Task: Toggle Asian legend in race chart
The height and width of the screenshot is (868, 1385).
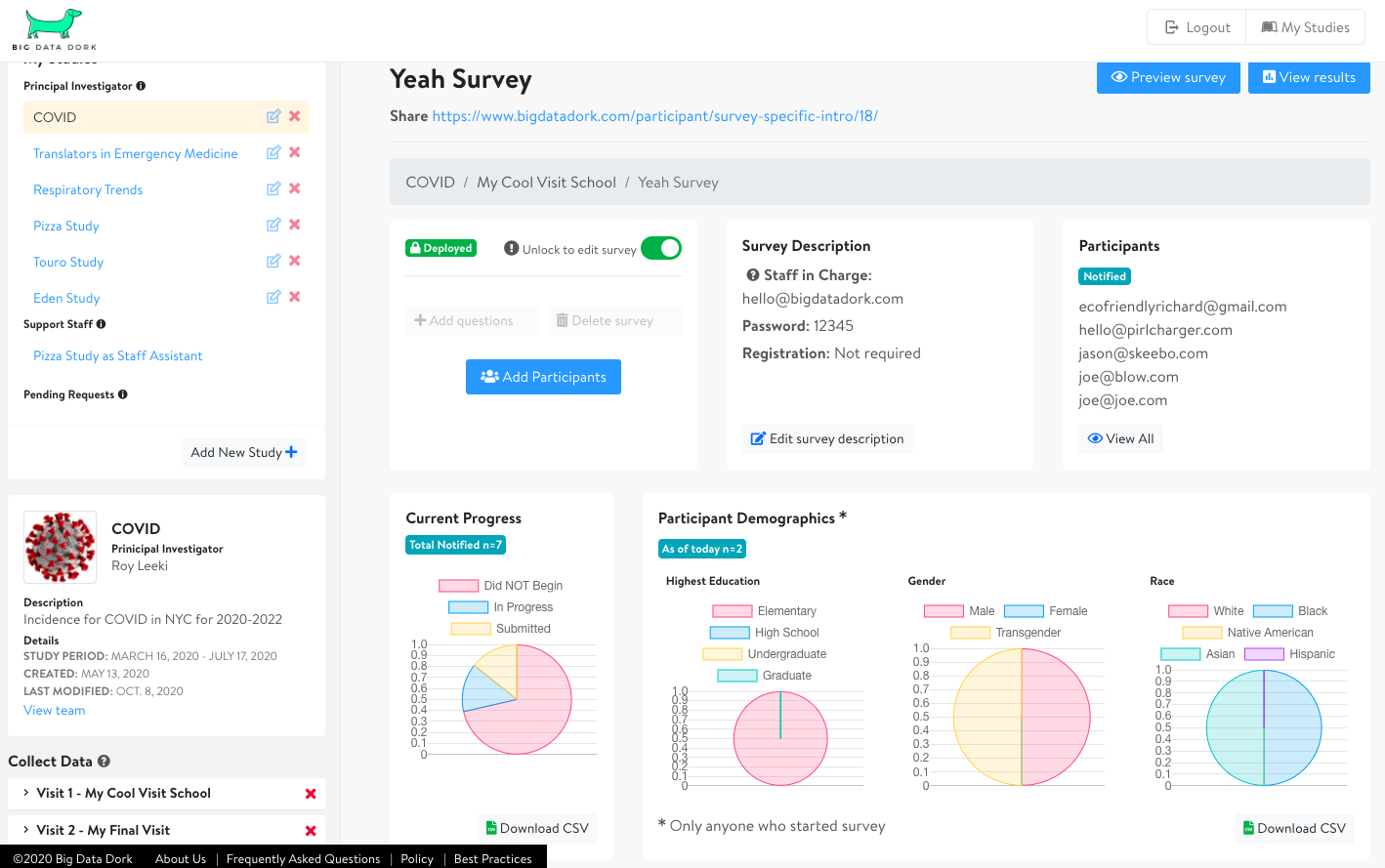Action: click(x=1197, y=654)
